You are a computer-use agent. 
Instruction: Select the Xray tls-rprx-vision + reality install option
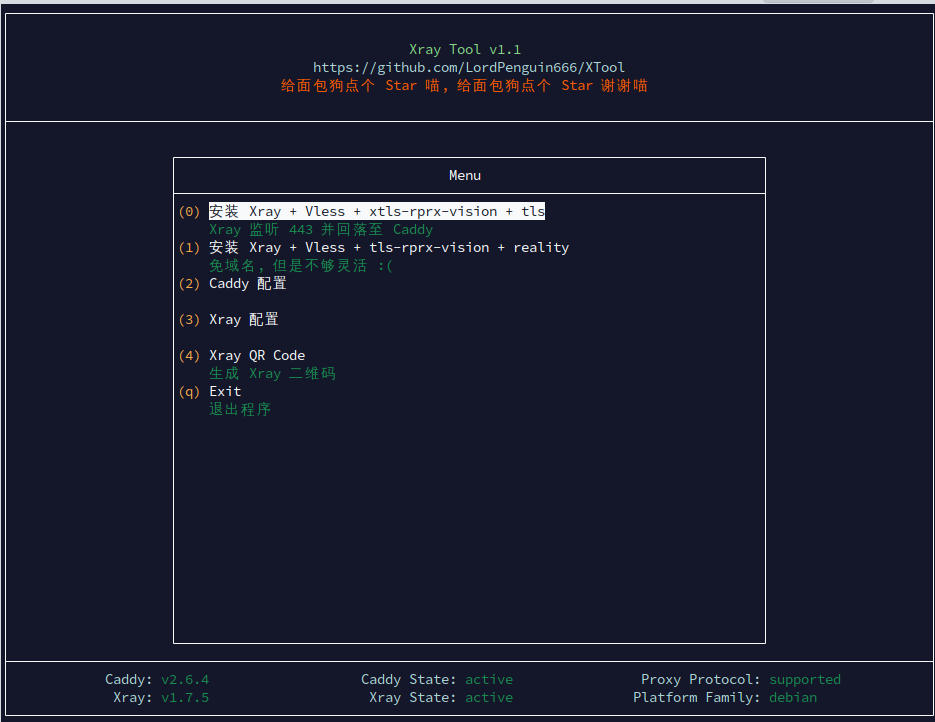[388, 248]
